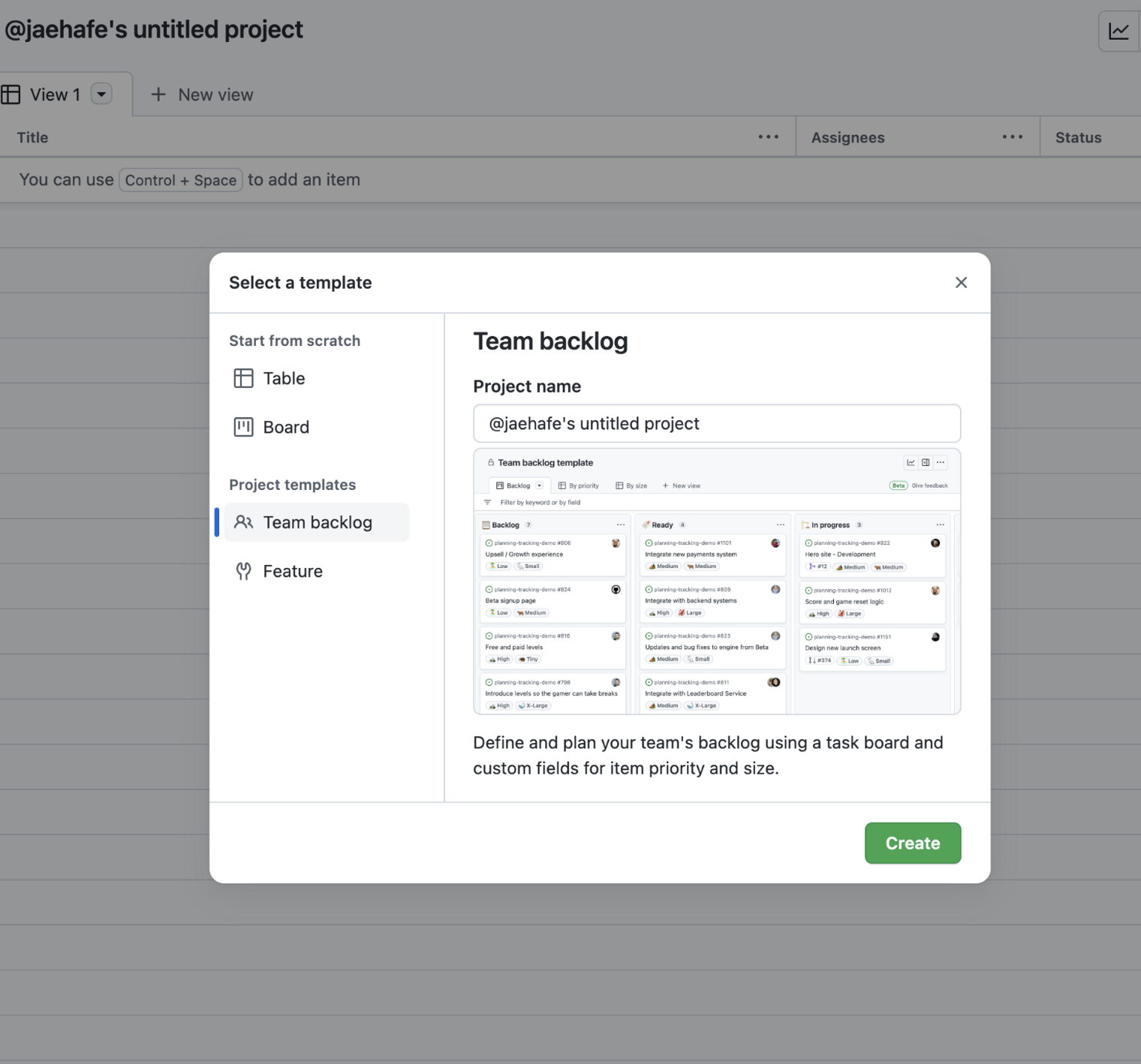Open Assignees column options menu

click(1012, 137)
